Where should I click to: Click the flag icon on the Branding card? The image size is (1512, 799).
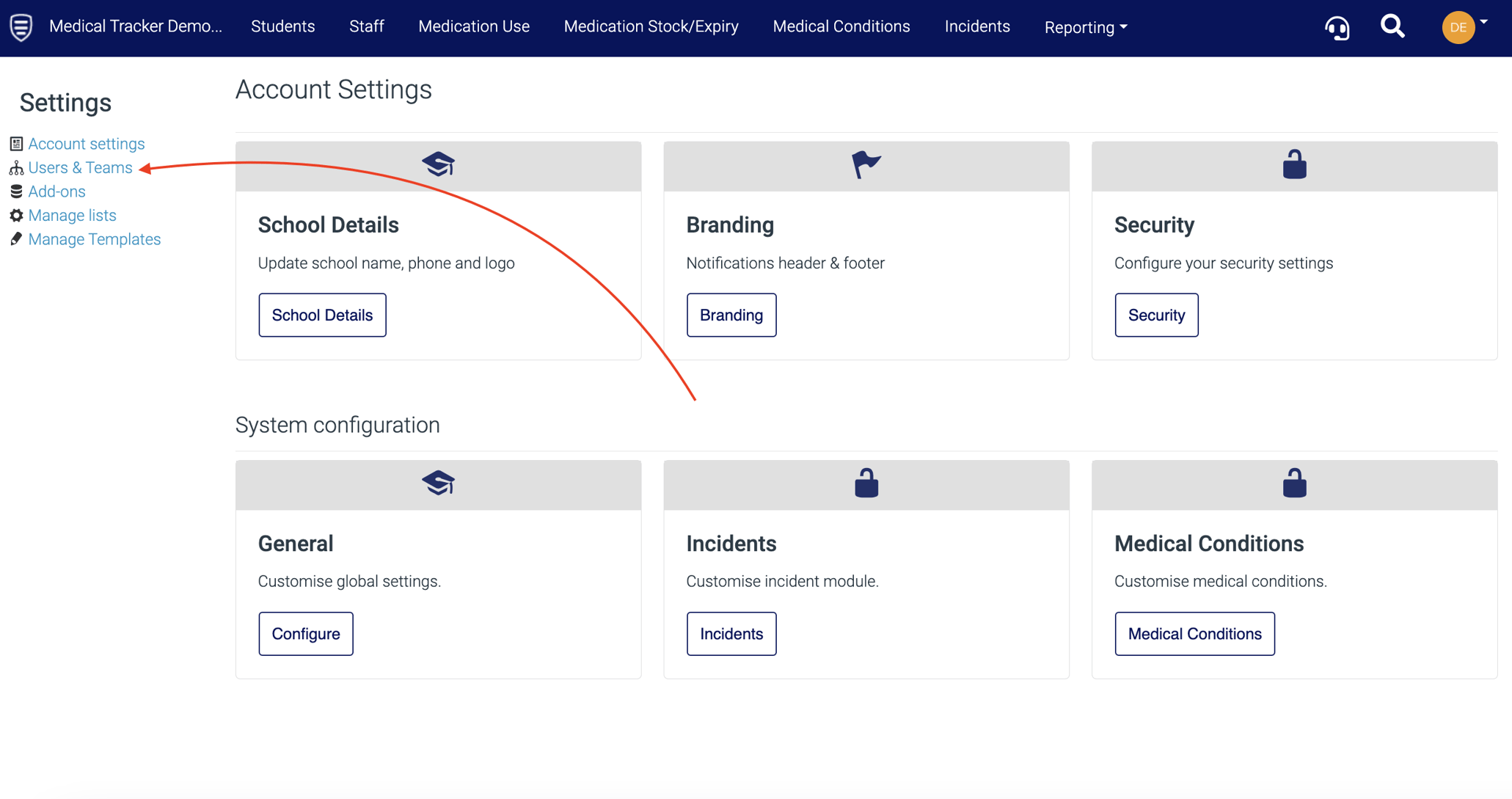click(x=866, y=164)
